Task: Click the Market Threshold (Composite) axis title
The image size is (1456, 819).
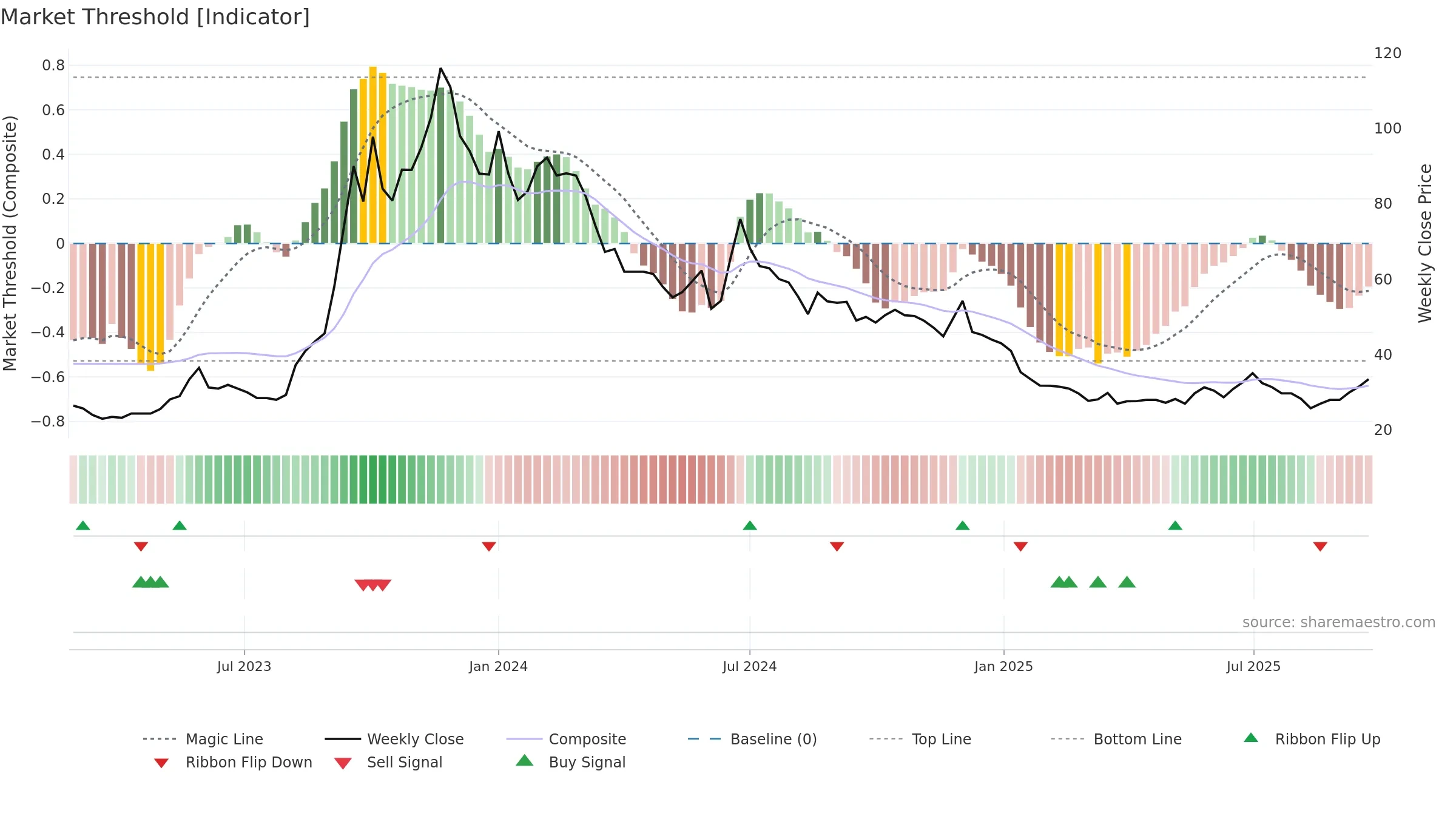Action: (x=10, y=243)
